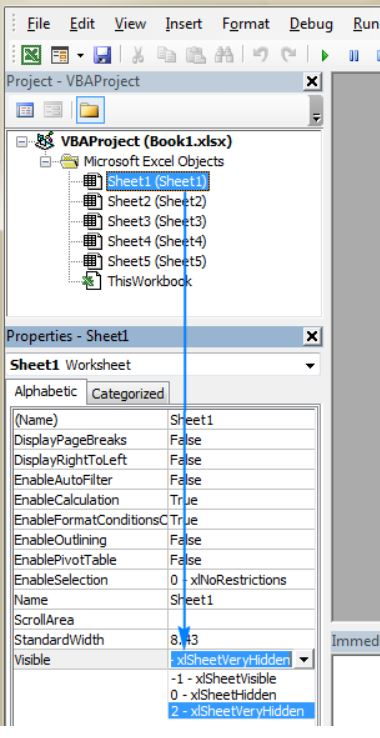Image resolution: width=380 pixels, height=738 pixels.
Task: Select ThisWorkbook in project tree
Action: click(149, 281)
